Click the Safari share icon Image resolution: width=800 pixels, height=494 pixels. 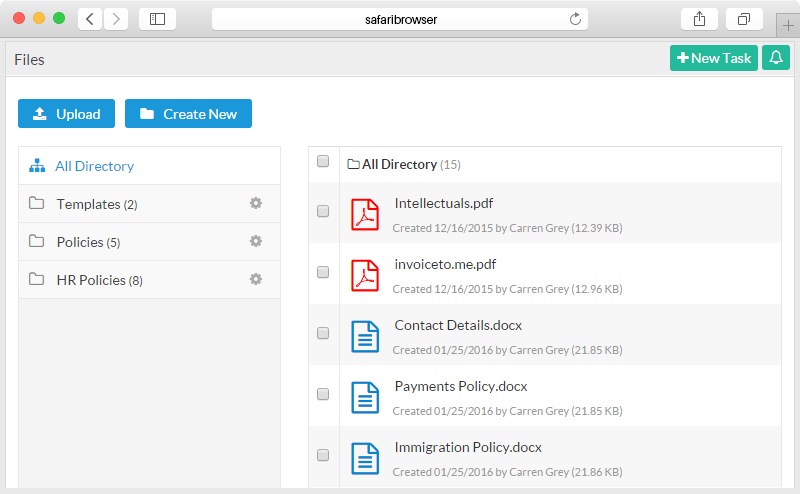click(x=699, y=19)
